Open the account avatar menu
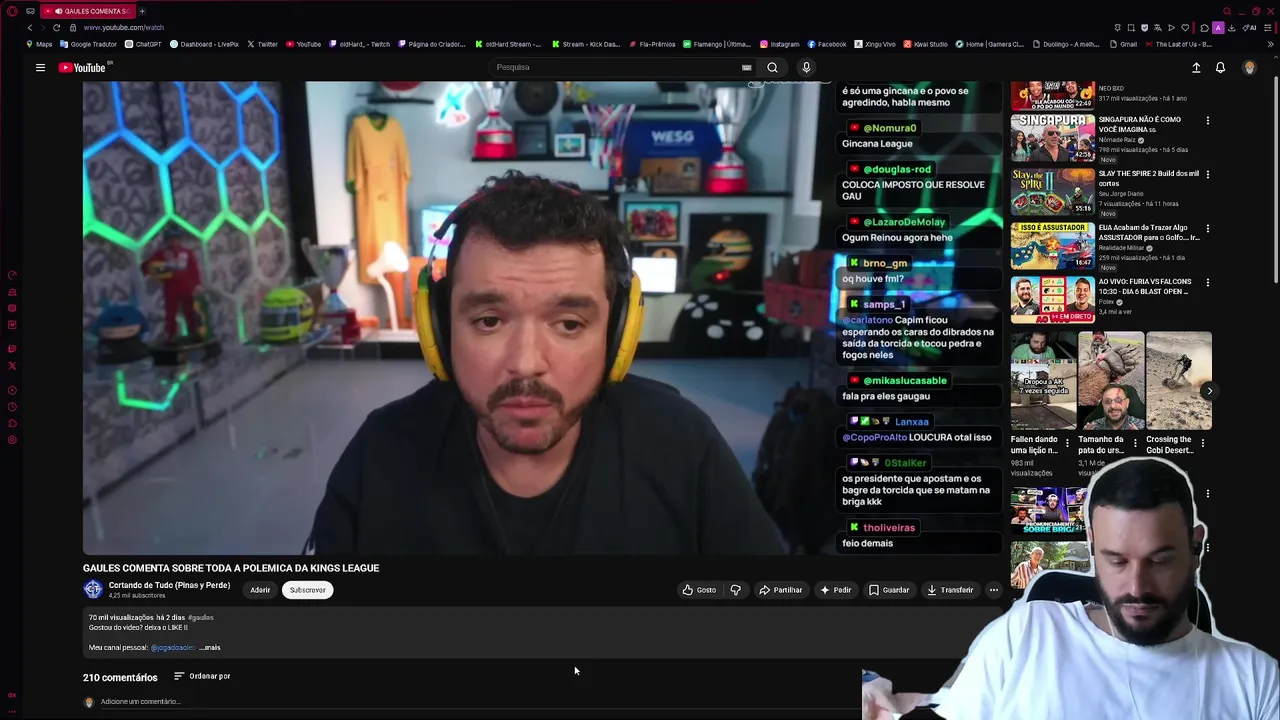The width and height of the screenshot is (1280, 720). pos(1249,67)
